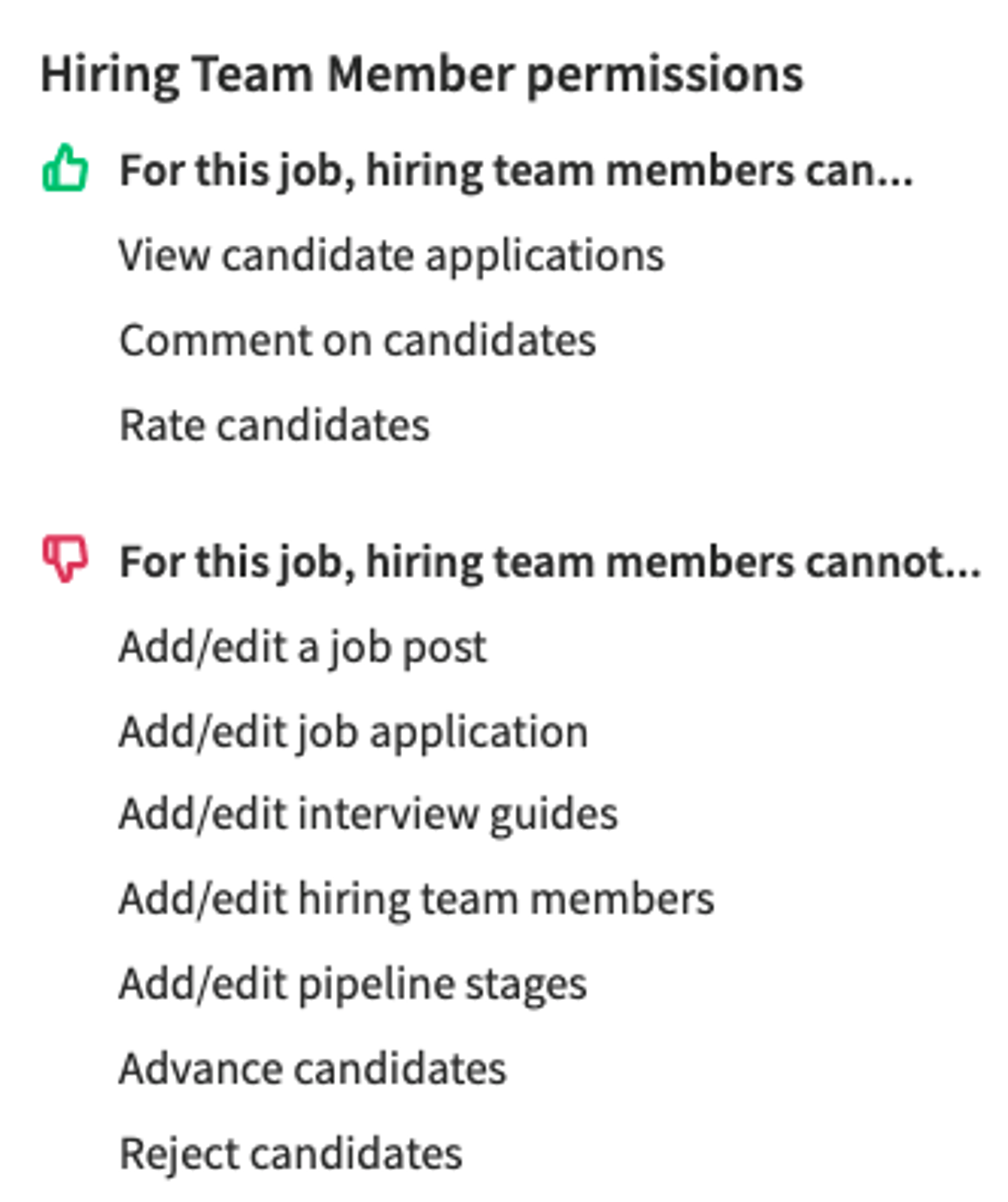Click the green thumbs-up icon

pos(65,167)
